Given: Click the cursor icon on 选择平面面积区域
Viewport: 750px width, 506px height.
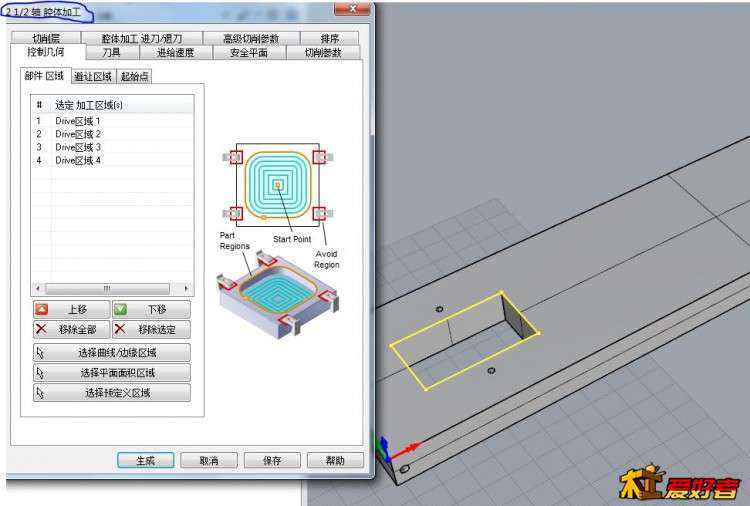Looking at the screenshot, I should pyautogui.click(x=40, y=373).
